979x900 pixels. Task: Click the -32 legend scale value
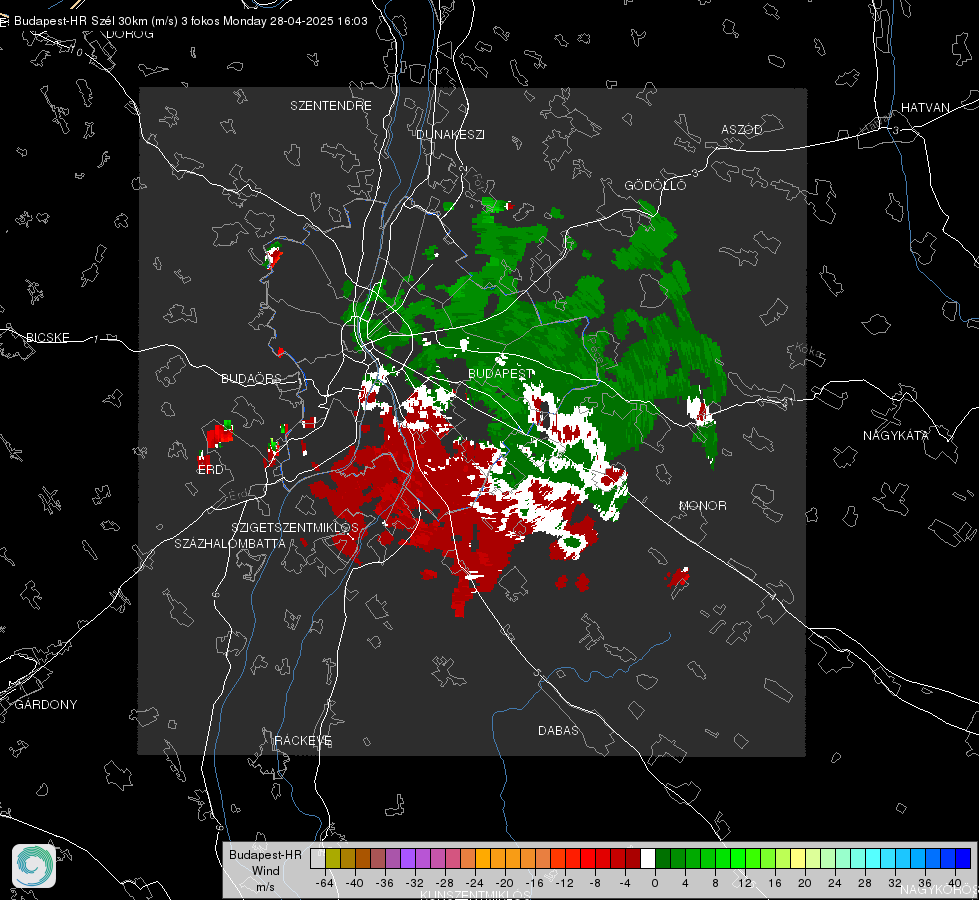point(415,883)
